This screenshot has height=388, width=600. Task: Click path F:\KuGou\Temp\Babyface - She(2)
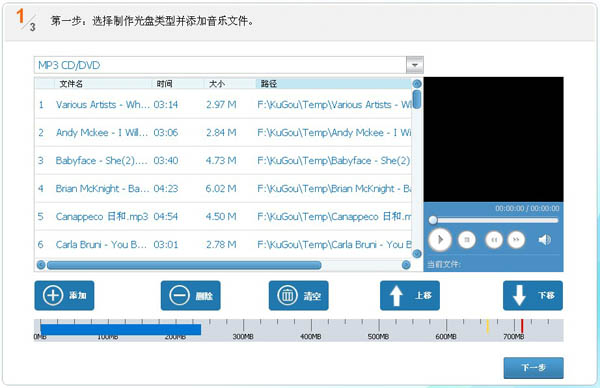[x=334, y=160]
